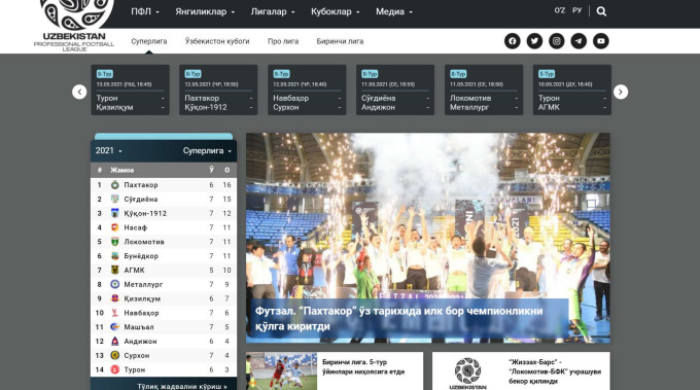The height and width of the screenshot is (390, 700).
Task: Open the Facebook social icon
Action: point(512,41)
